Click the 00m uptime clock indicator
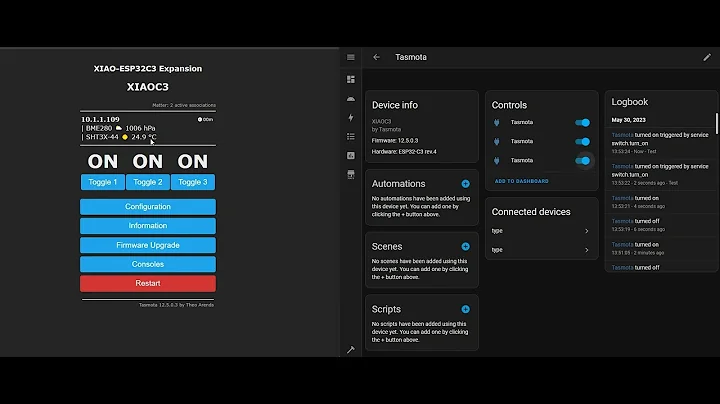 [x=205, y=119]
